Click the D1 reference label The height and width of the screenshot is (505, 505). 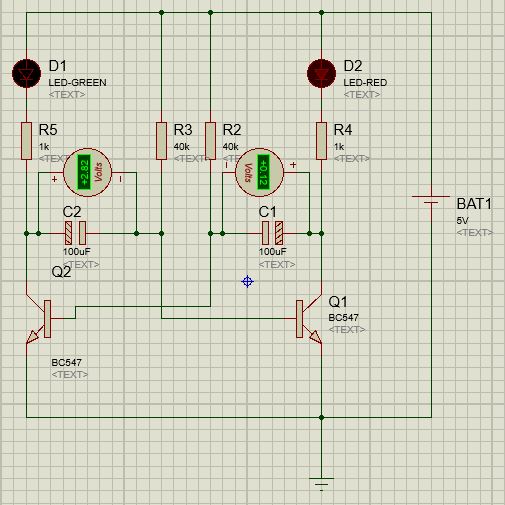[58, 66]
